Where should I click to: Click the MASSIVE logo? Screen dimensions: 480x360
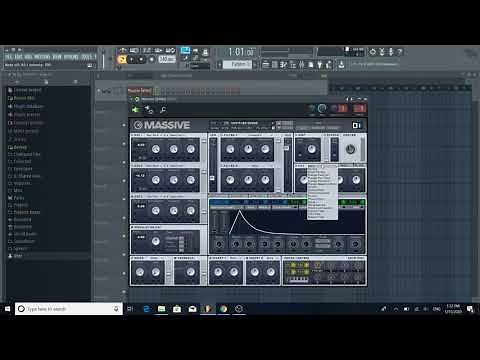162,125
